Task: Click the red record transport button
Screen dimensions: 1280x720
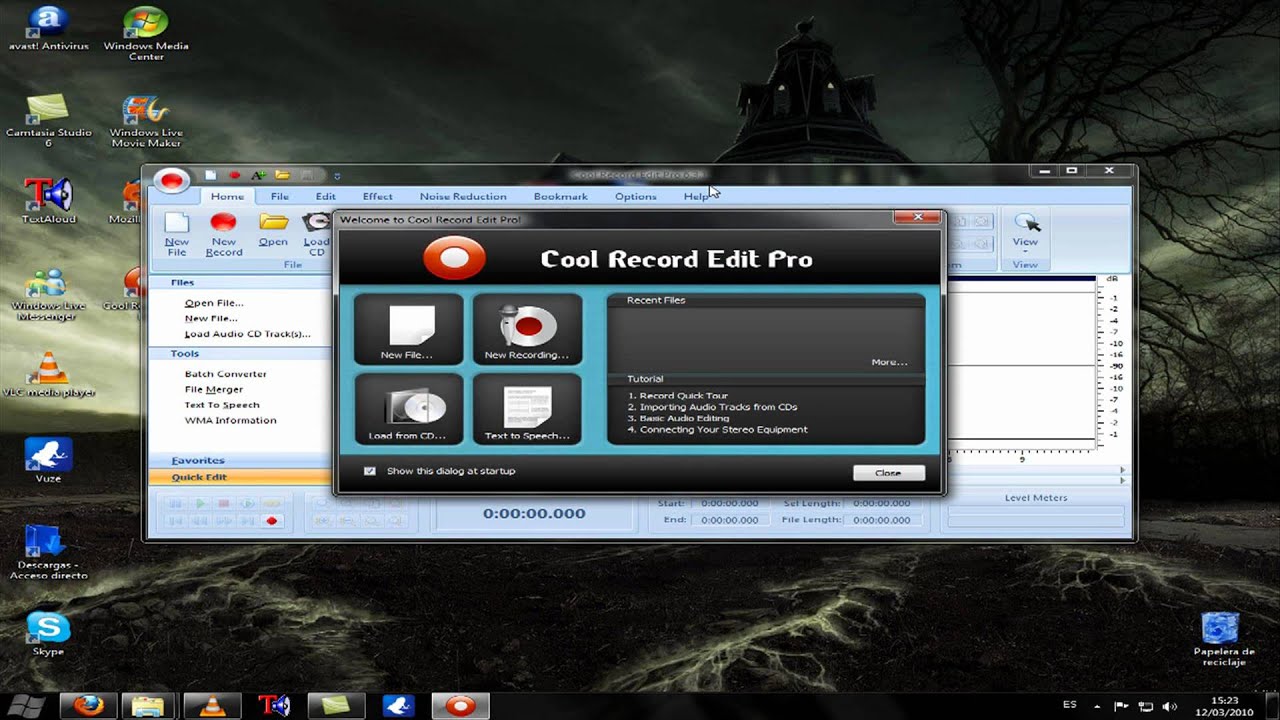Action: (x=271, y=521)
